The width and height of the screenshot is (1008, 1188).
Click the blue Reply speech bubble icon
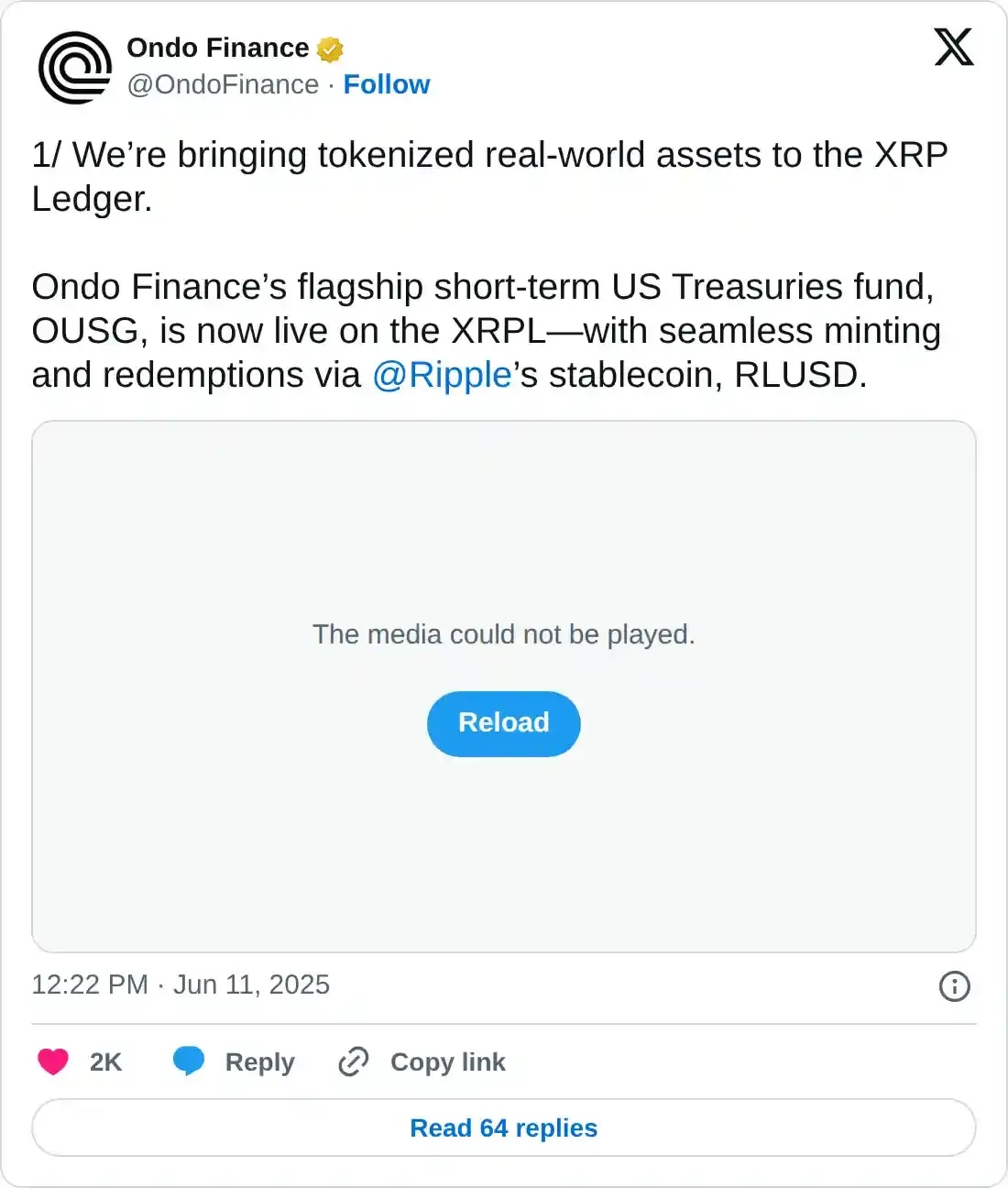pos(190,1061)
